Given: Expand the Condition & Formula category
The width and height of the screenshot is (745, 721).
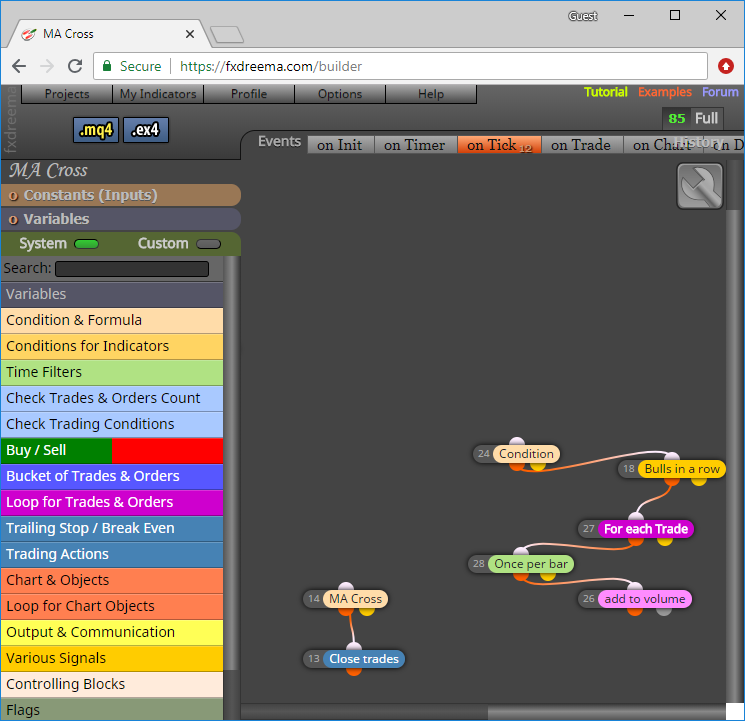Looking at the screenshot, I should click(x=112, y=320).
